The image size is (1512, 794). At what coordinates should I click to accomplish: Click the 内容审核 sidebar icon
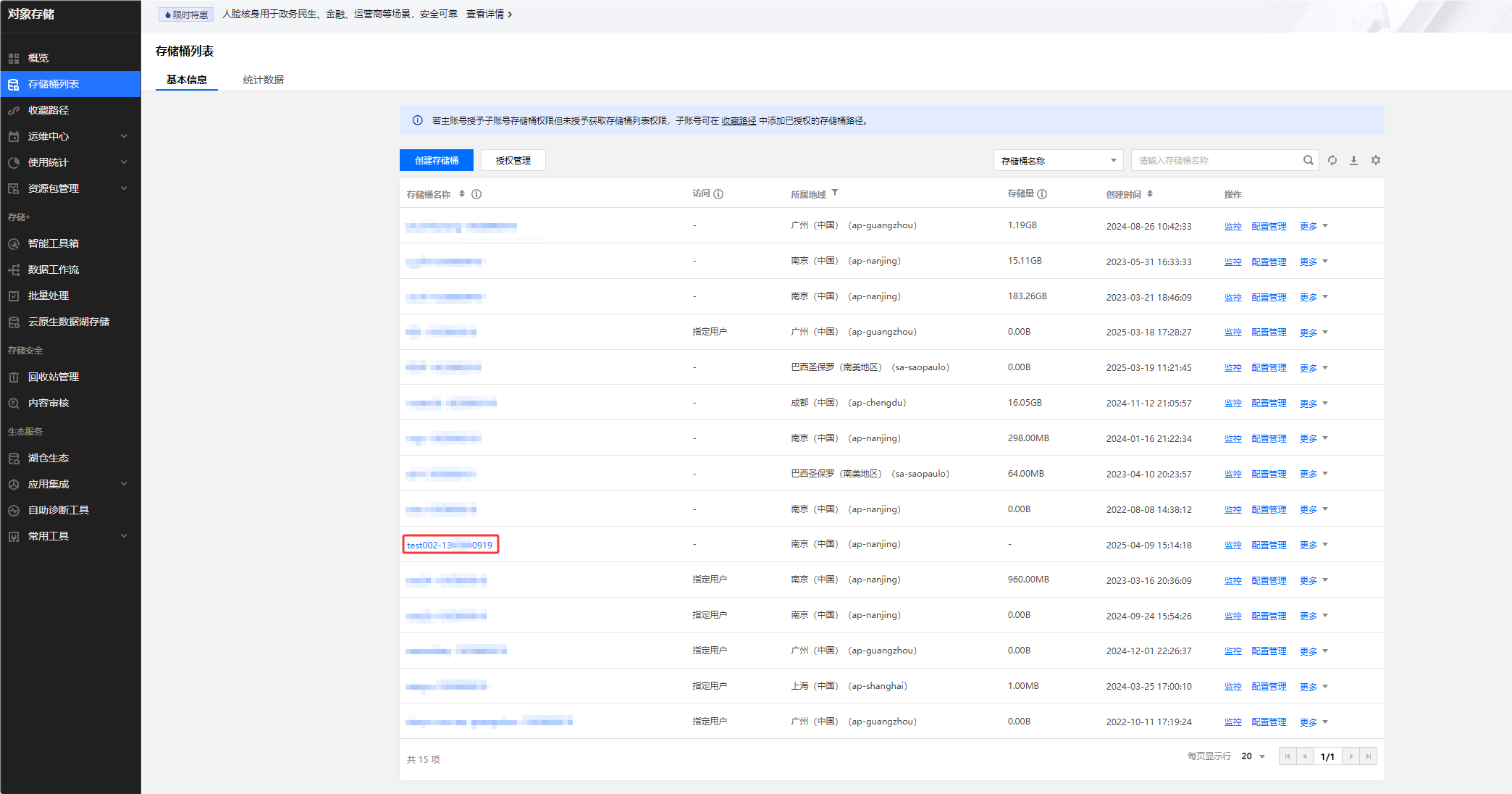pos(14,403)
